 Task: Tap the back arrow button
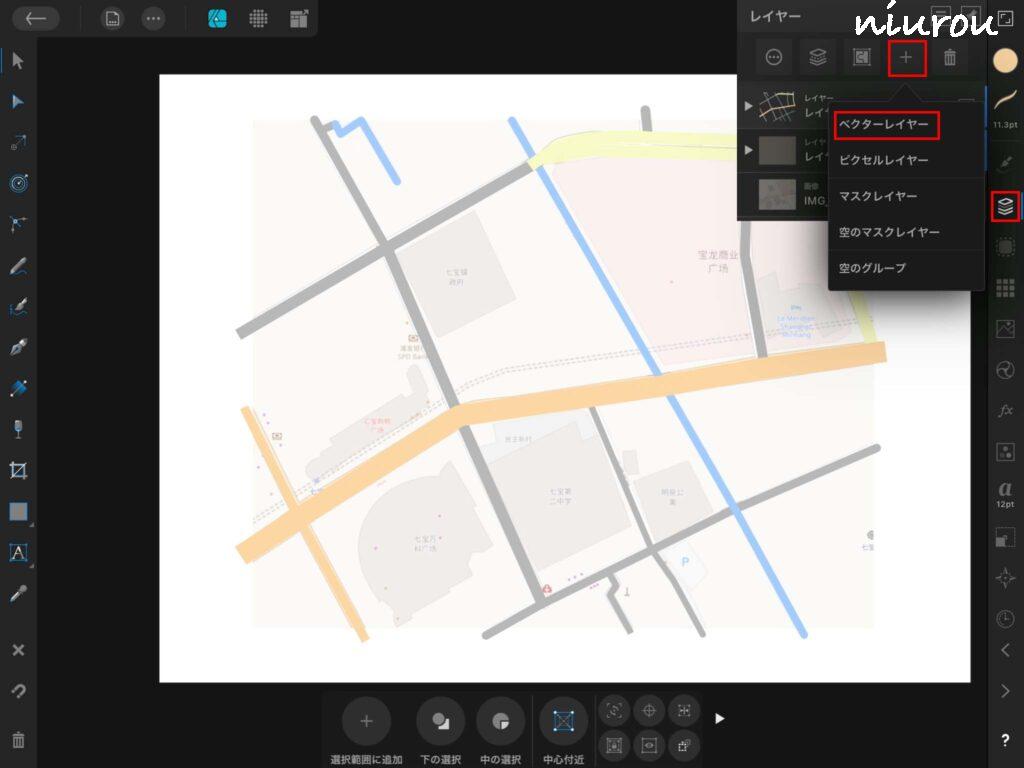[35, 19]
